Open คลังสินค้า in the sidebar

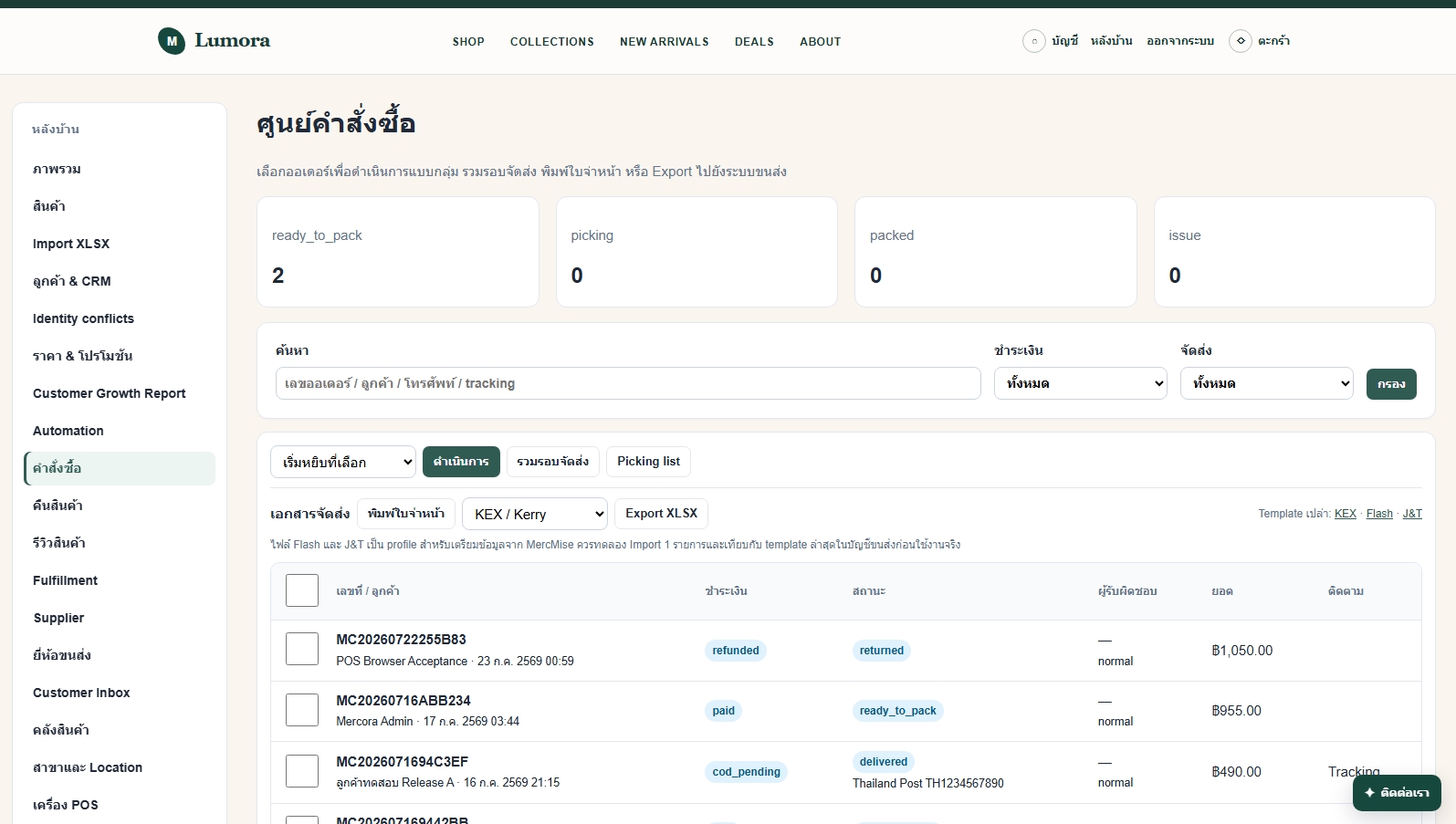pos(120,730)
